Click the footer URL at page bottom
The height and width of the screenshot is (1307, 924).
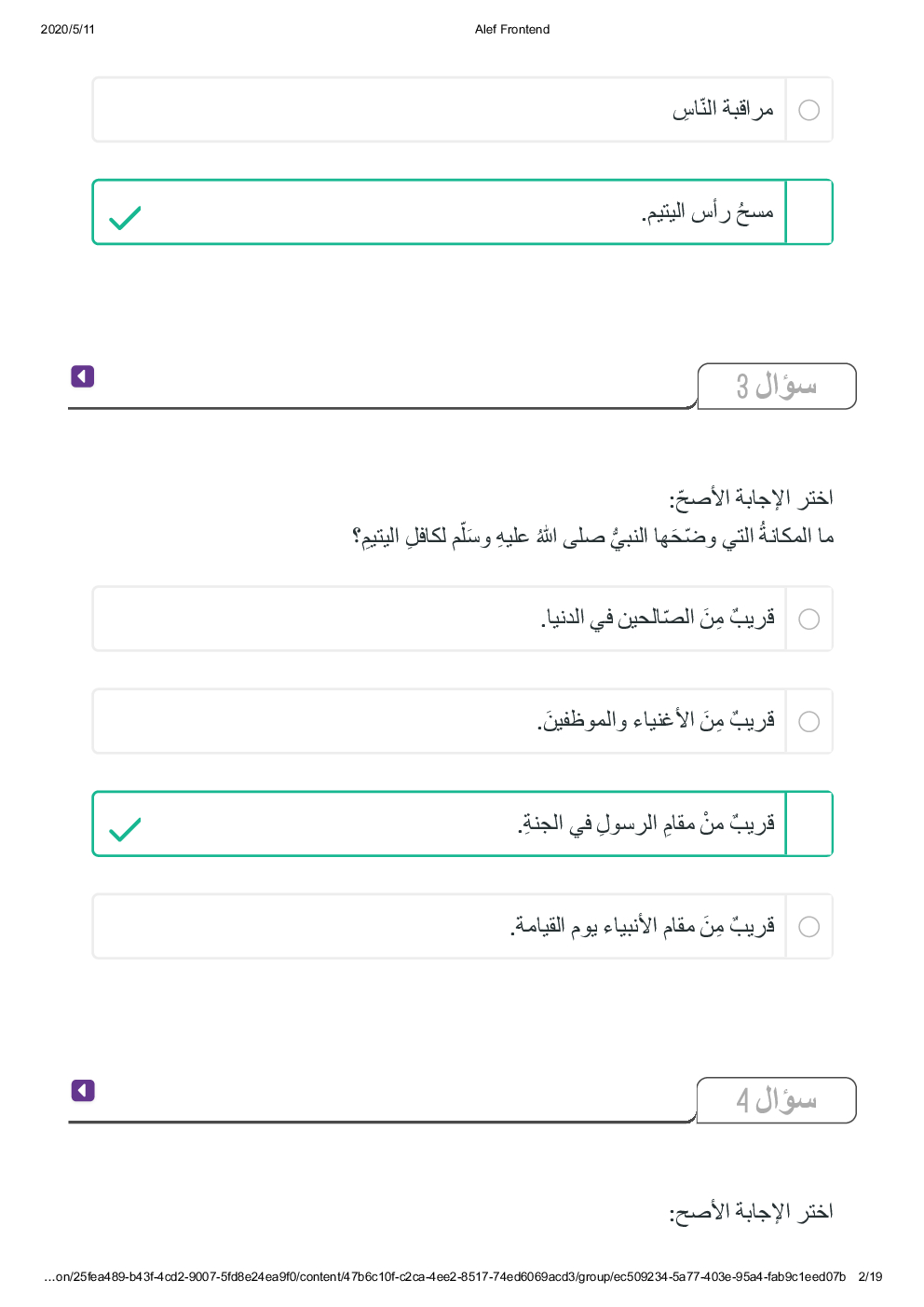pos(444,1276)
